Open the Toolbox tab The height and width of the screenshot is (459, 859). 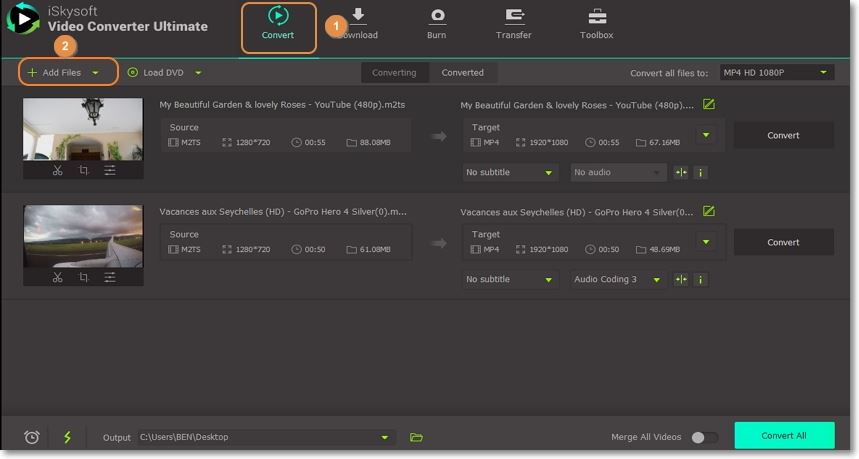597,25
